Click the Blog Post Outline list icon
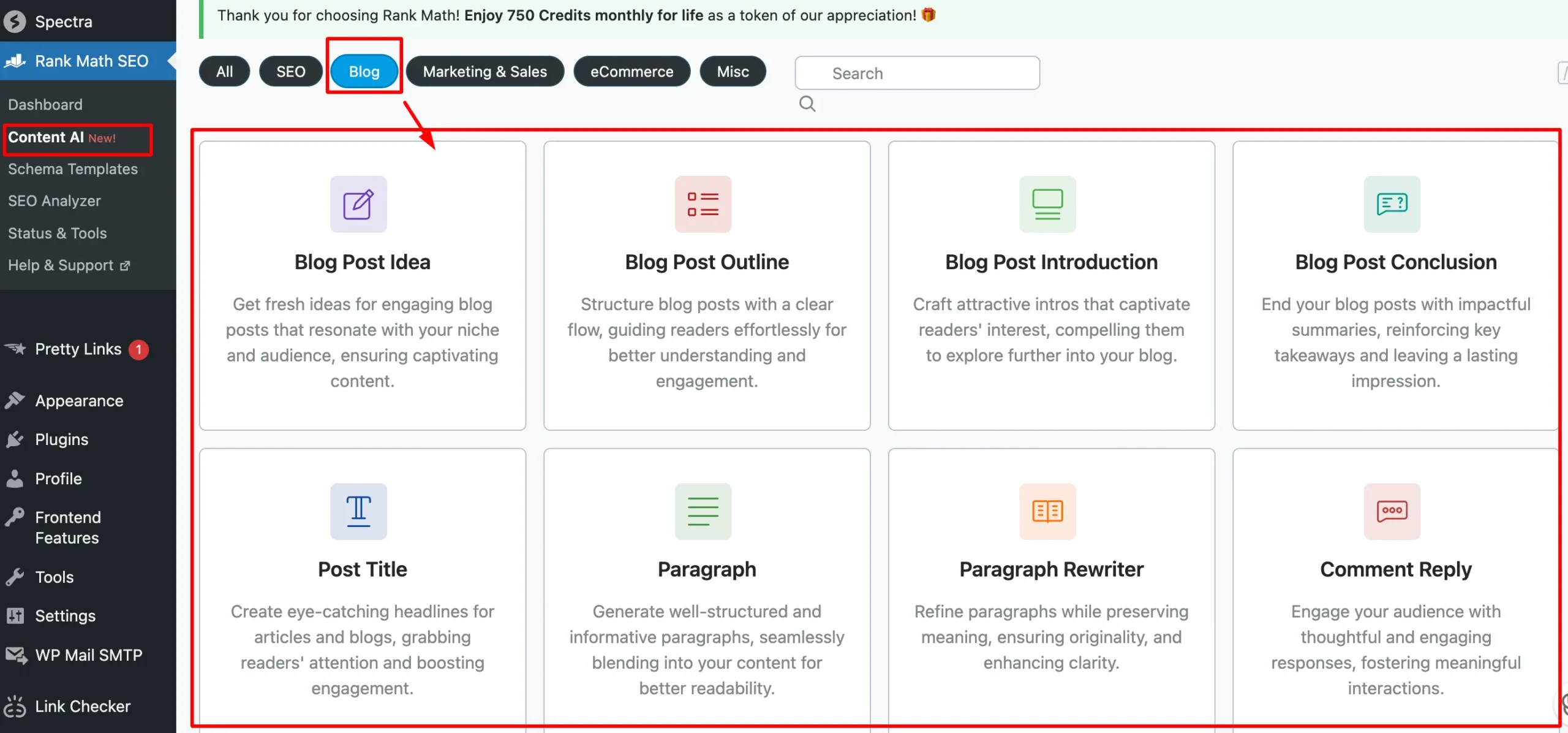This screenshot has height=733, width=1568. click(702, 204)
